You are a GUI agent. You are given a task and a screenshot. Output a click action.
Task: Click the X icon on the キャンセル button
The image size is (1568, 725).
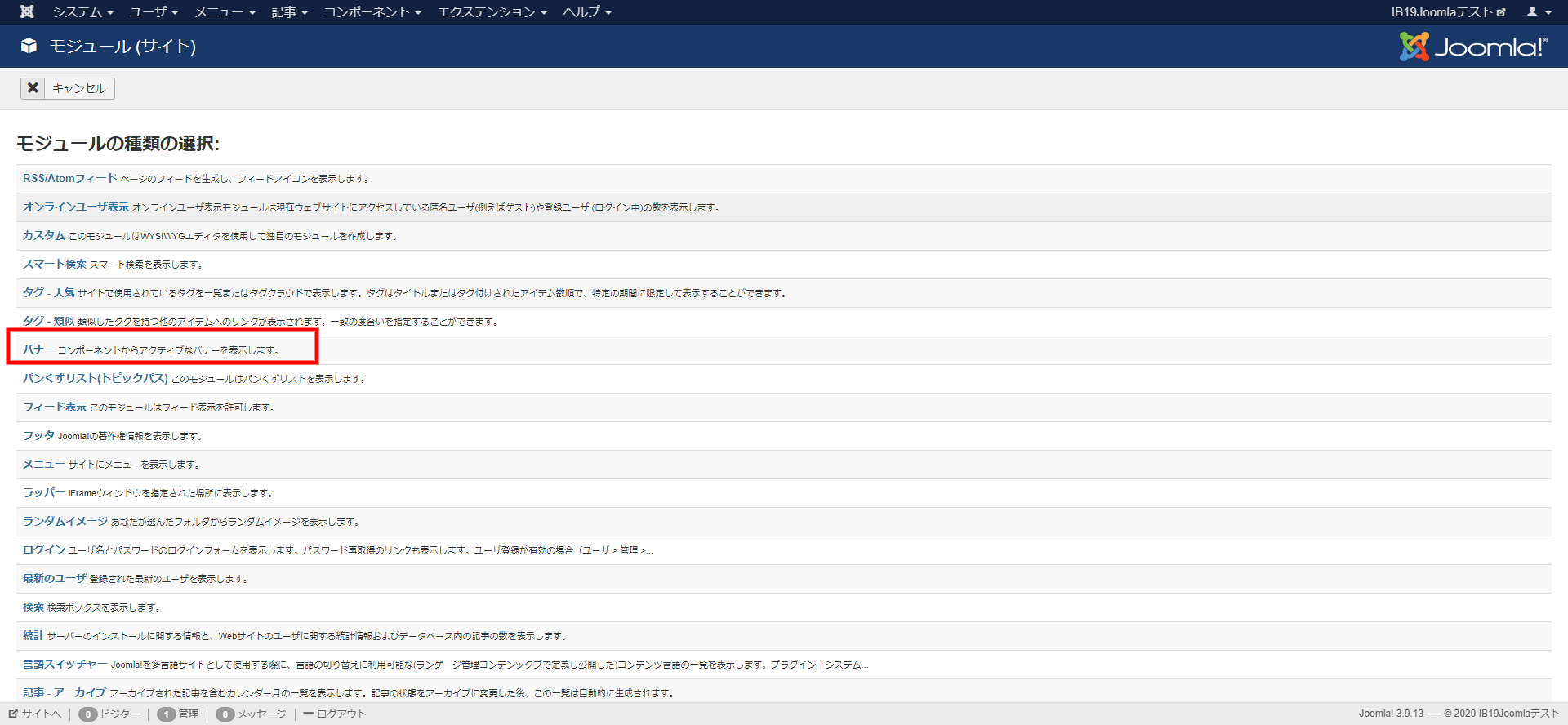point(33,88)
